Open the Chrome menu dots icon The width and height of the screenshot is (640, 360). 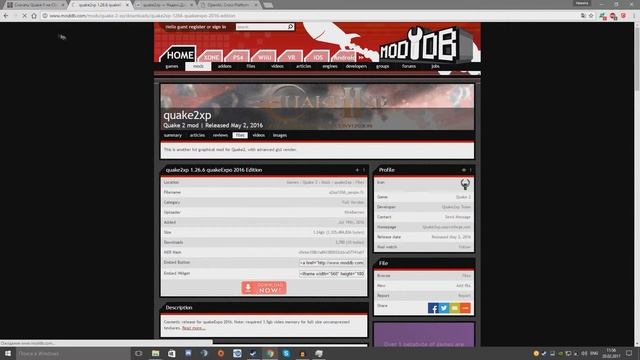coord(634,16)
